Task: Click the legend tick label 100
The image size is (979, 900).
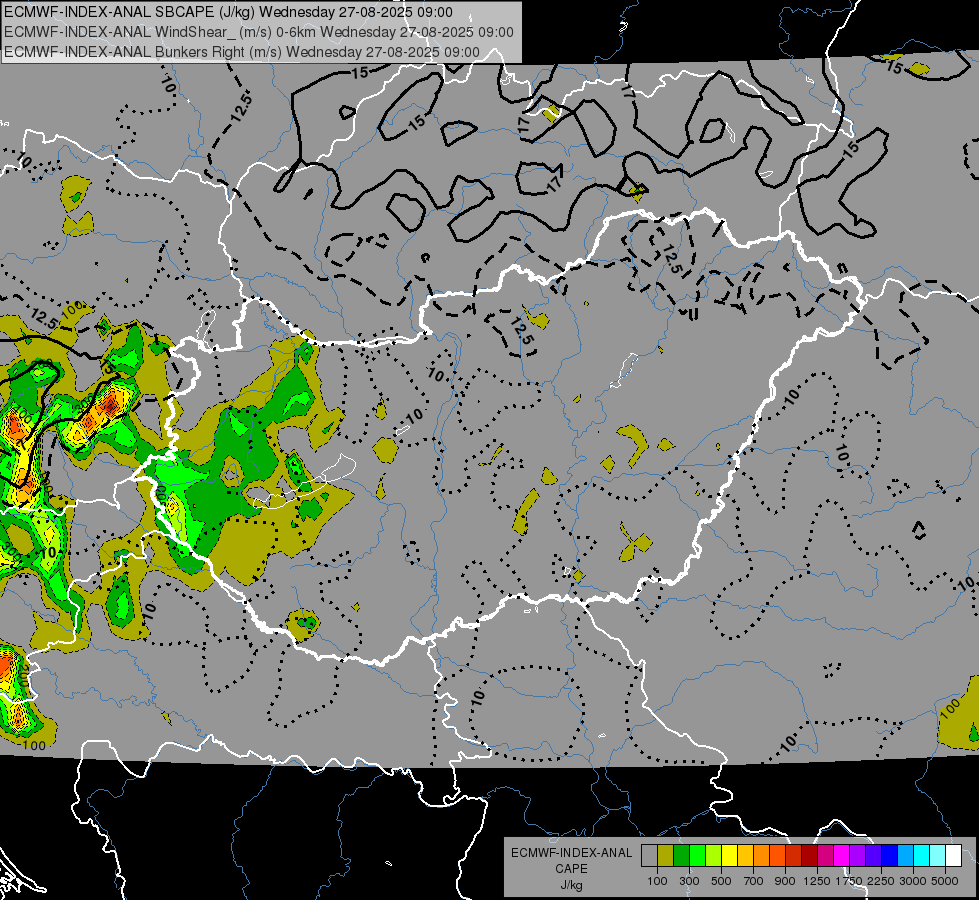Action: pyautogui.click(x=657, y=881)
